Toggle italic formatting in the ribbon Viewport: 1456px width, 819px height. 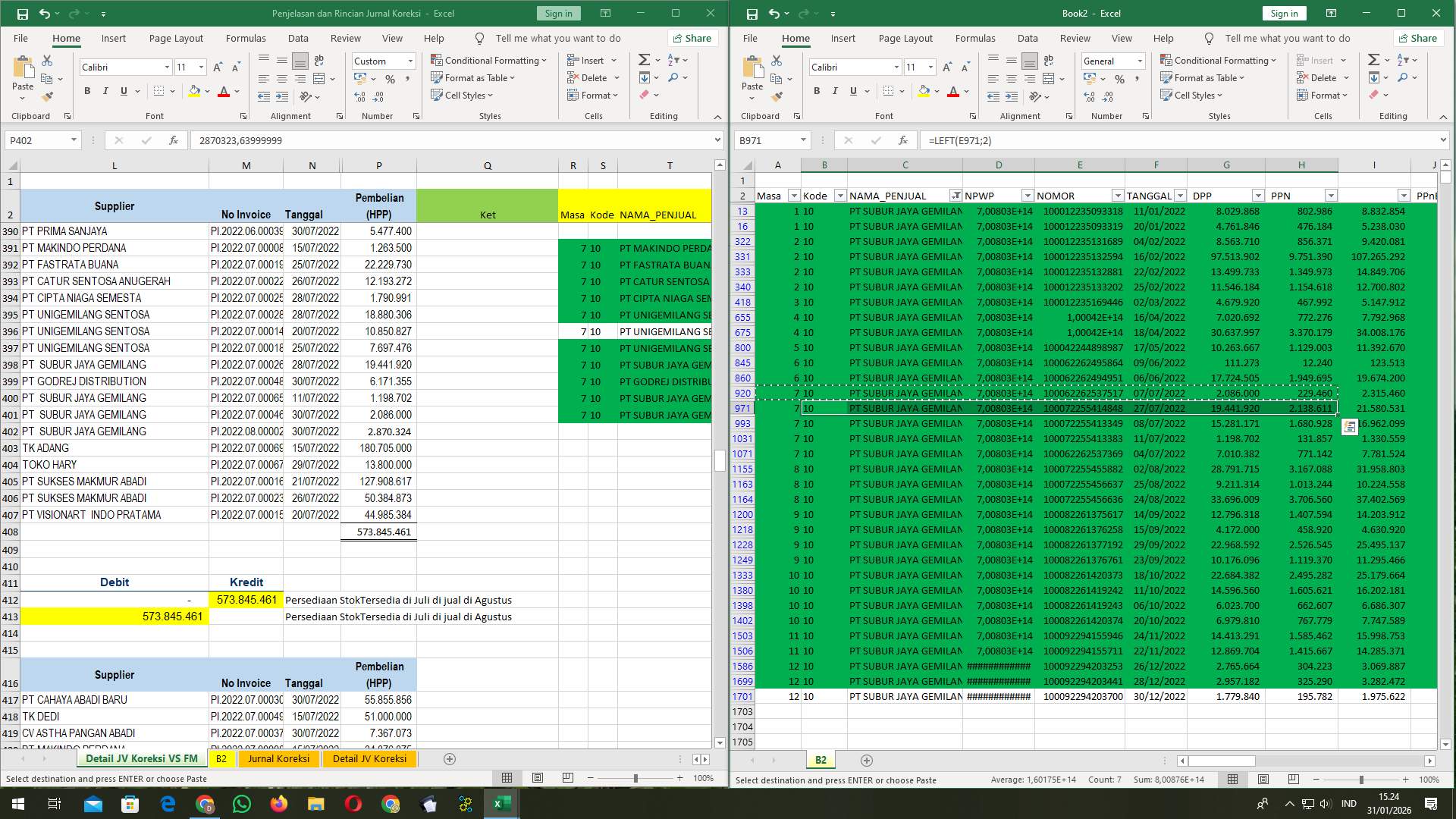(105, 90)
